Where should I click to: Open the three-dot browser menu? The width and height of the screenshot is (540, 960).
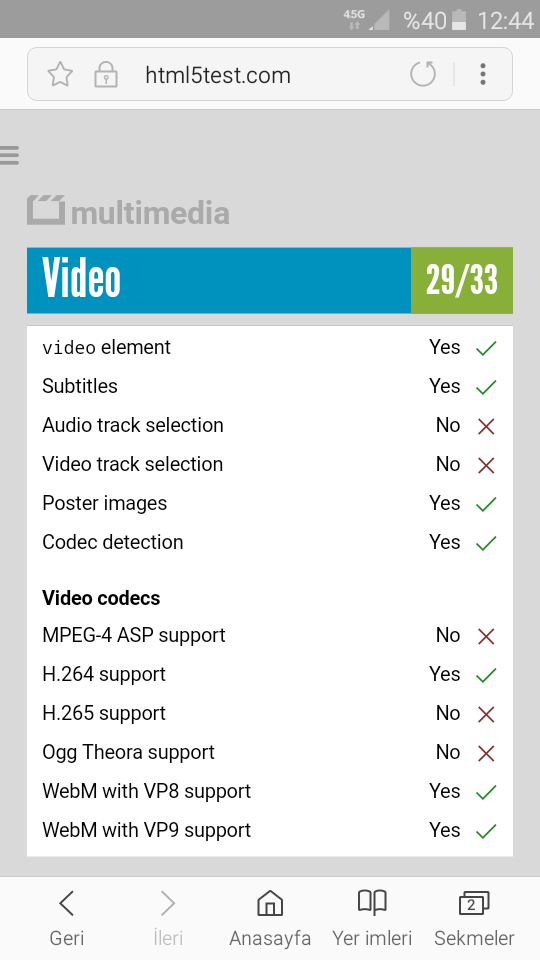[x=483, y=74]
